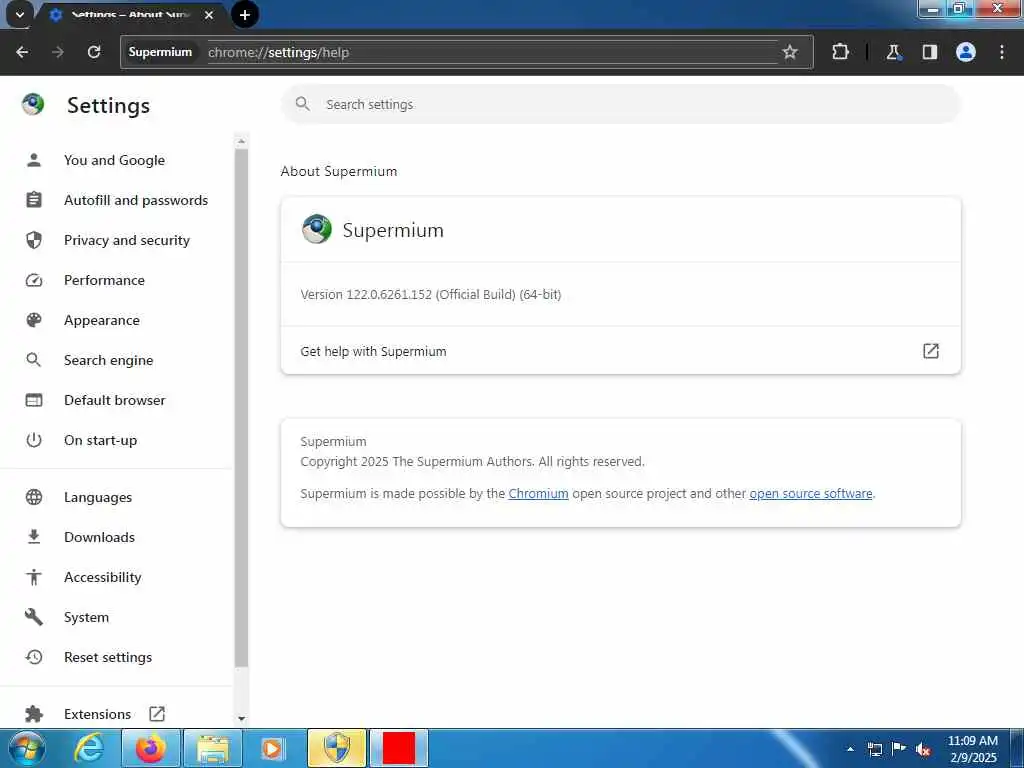Open Get help with Supermium
The width and height of the screenshot is (1024, 768).
pos(620,351)
